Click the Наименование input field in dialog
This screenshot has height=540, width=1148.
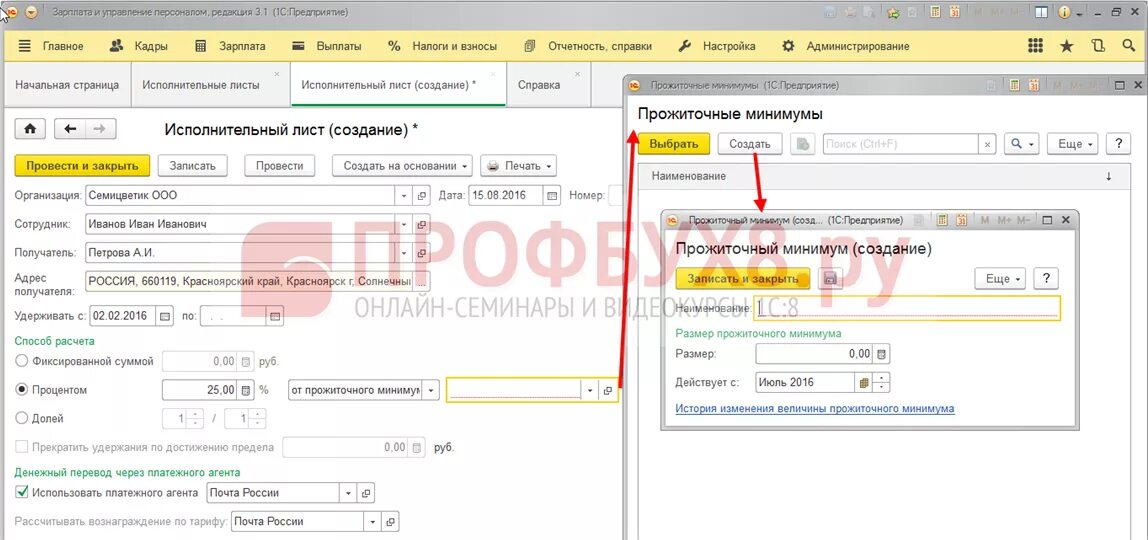coord(907,309)
